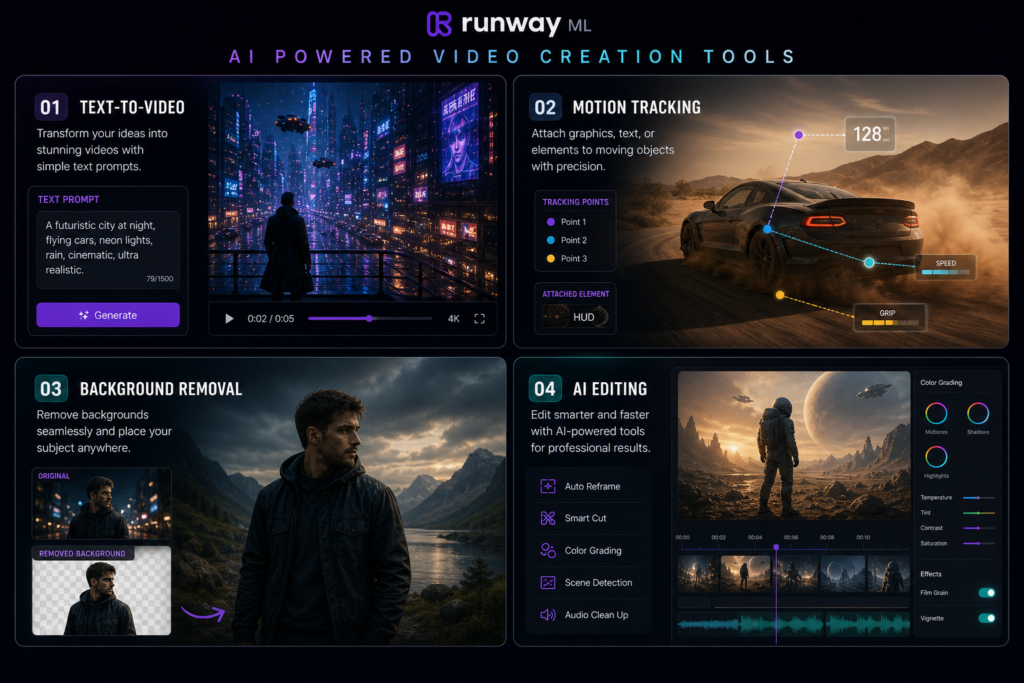
Task: Open the Auto Reframe tool icon
Action: coord(548,486)
